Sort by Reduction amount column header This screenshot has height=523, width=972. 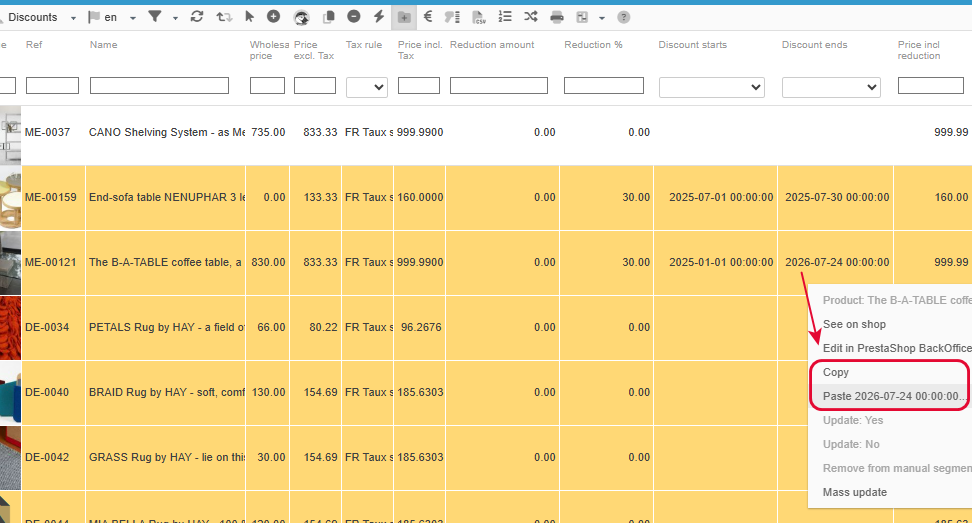(492, 45)
